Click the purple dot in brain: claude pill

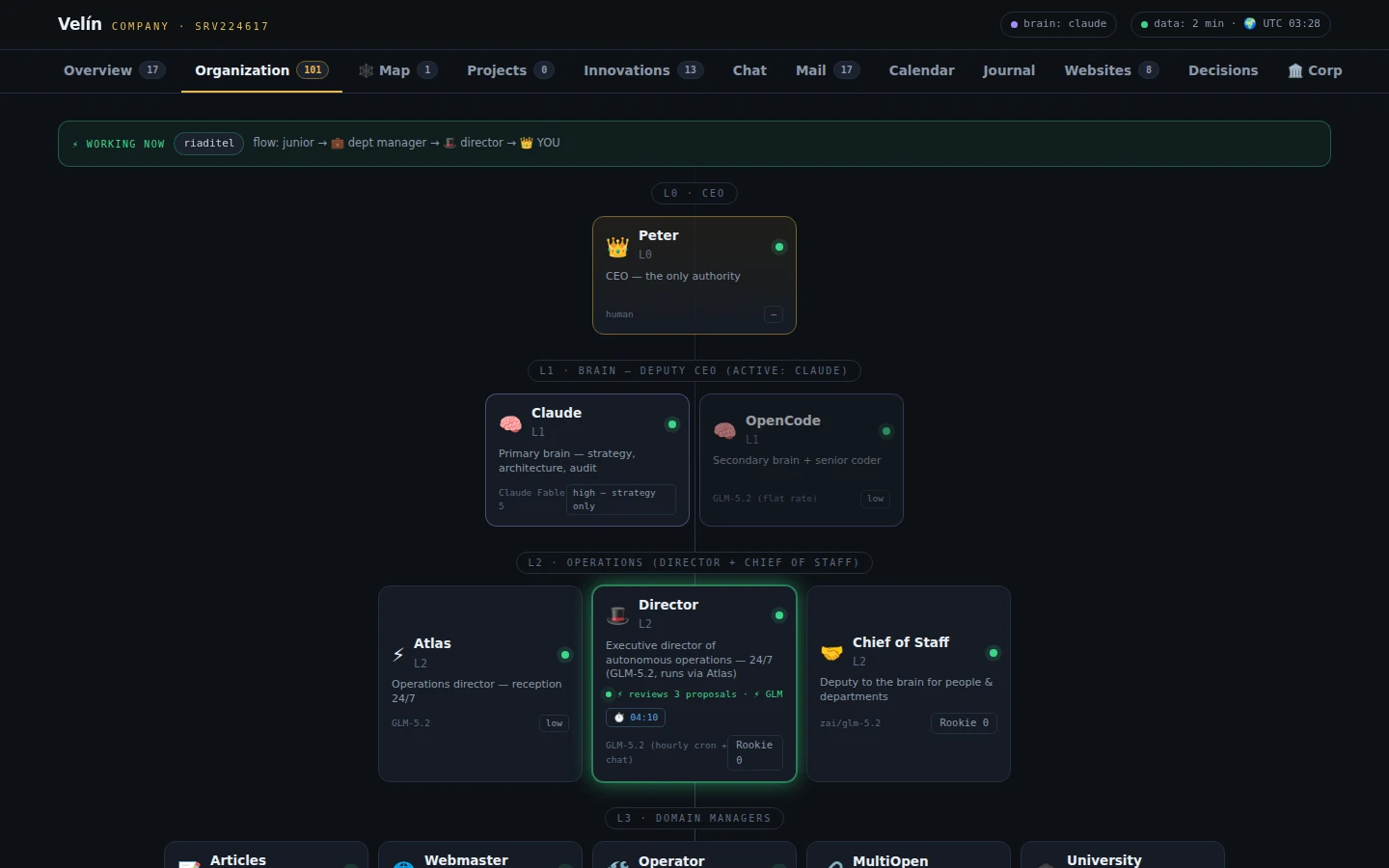(1014, 24)
